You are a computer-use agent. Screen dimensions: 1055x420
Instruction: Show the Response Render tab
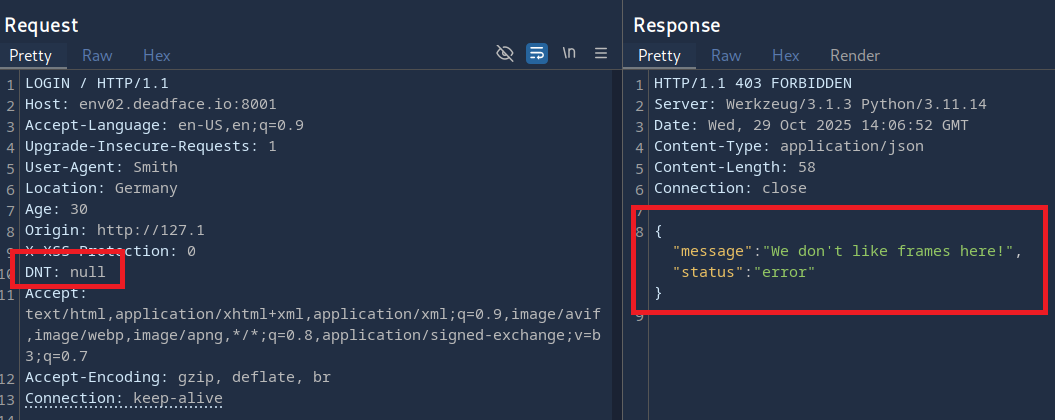click(855, 56)
